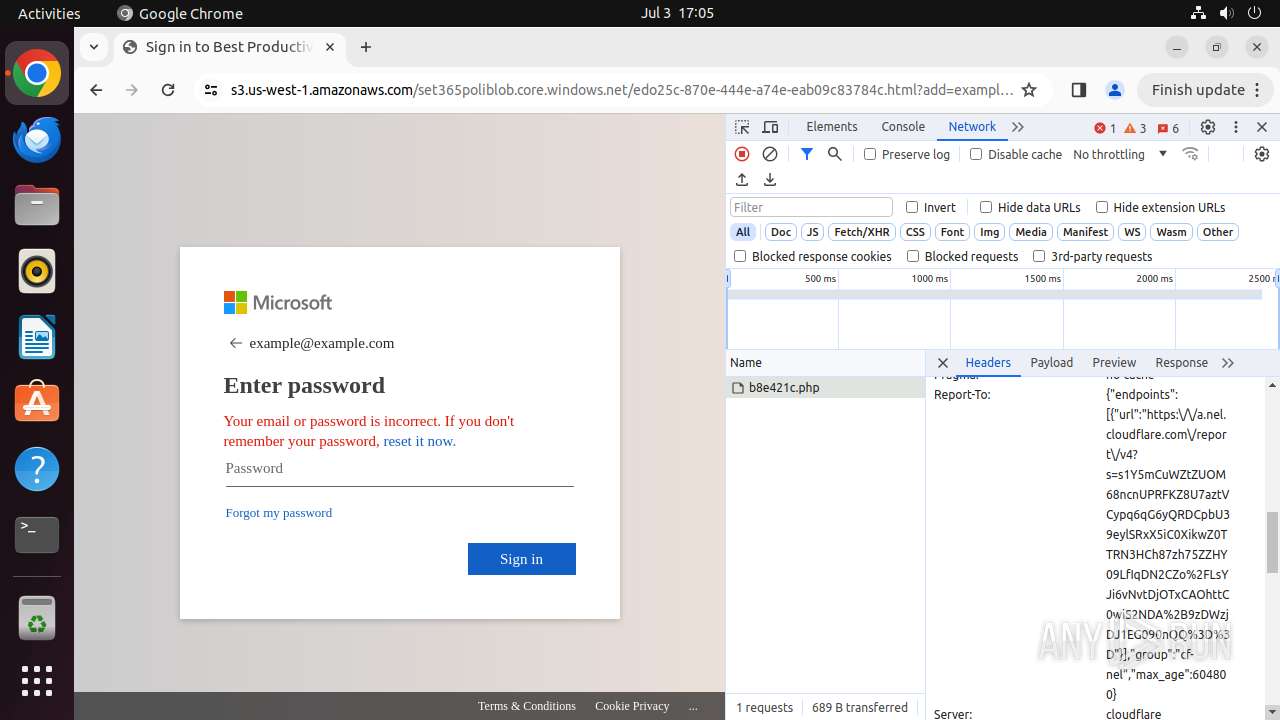Open Files from the dock

point(37,205)
